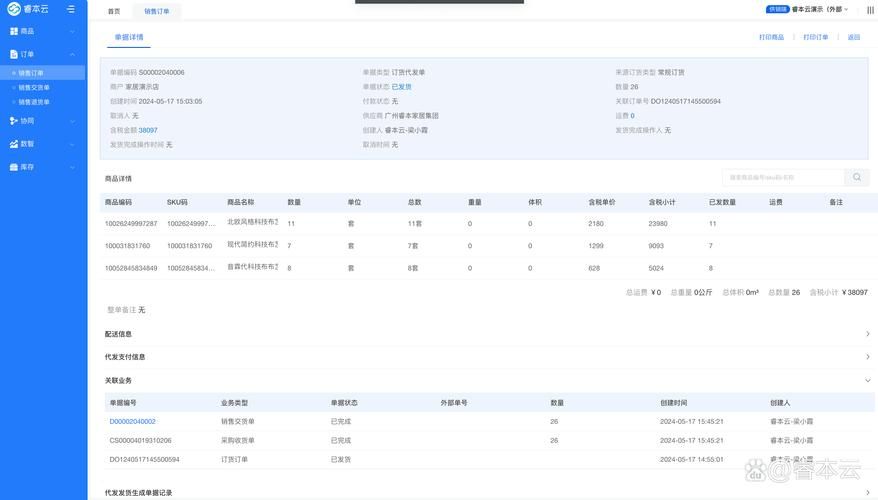Click product code 10052845834849

131,268
